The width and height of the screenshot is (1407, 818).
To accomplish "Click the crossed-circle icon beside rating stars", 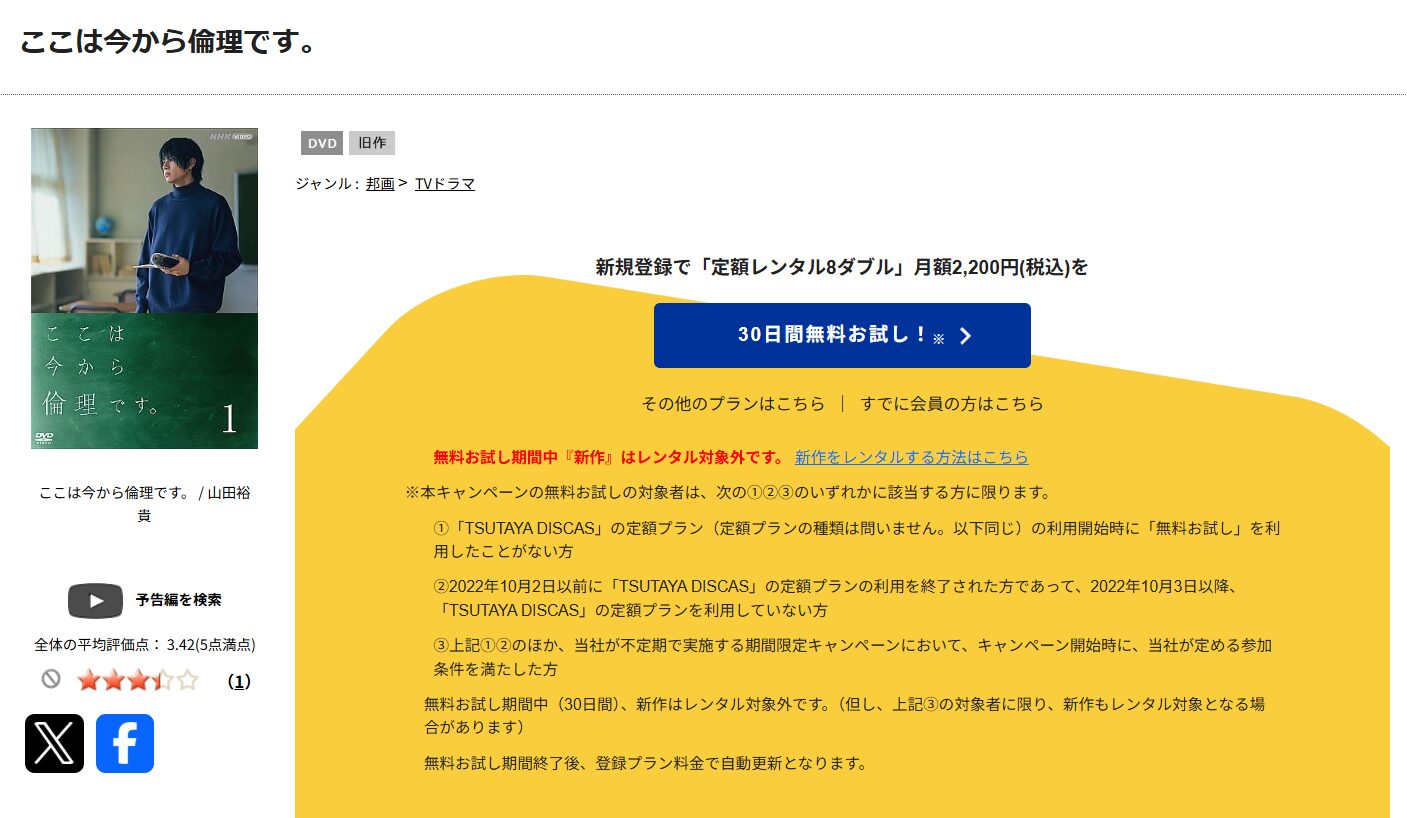I will click(51, 679).
